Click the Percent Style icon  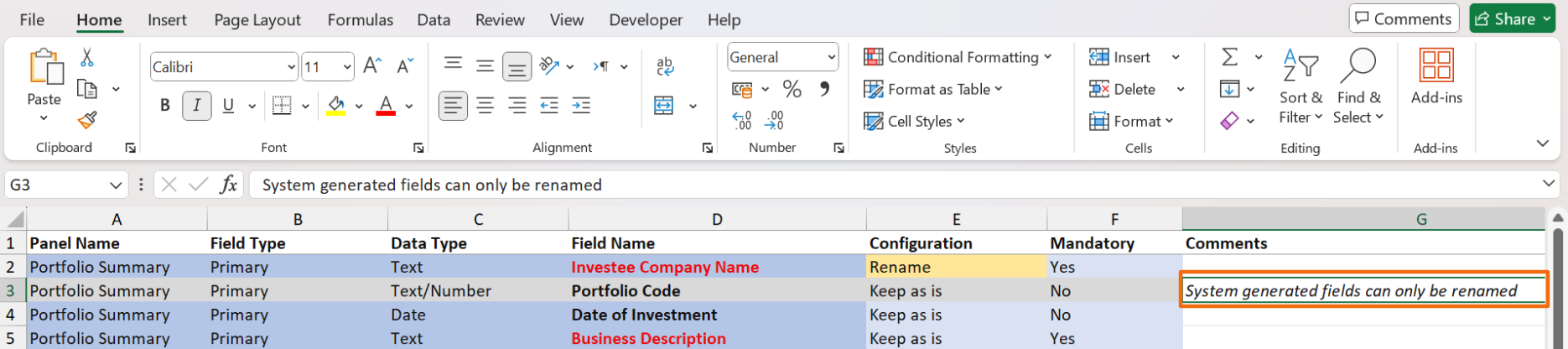pos(792,89)
